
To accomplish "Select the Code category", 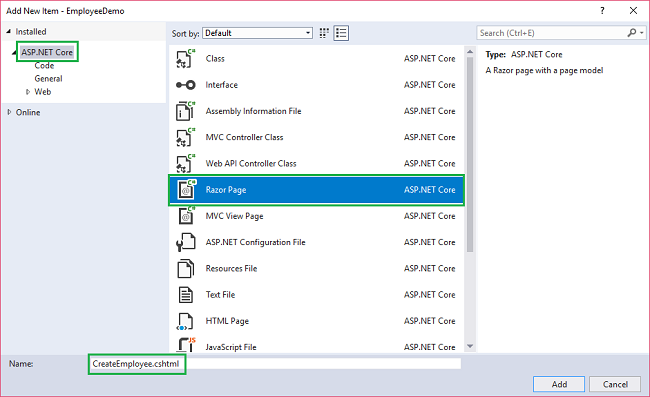I will click(x=44, y=65).
